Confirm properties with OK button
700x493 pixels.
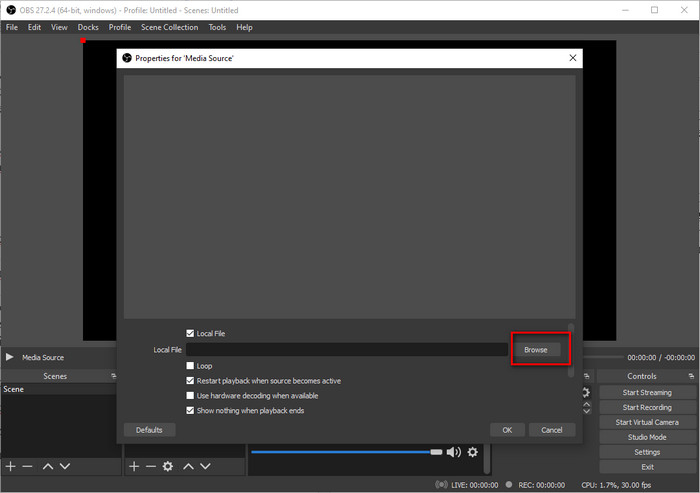point(507,430)
